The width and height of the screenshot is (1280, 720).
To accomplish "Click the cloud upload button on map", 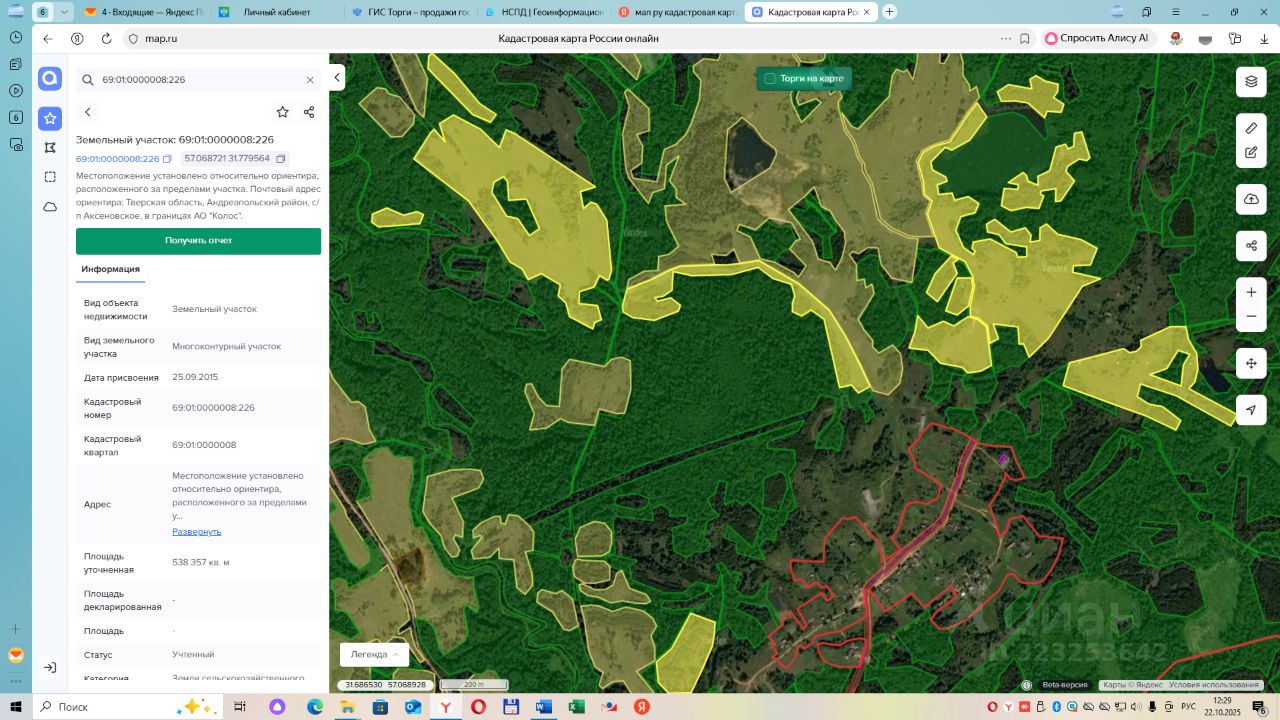I will point(1251,199).
